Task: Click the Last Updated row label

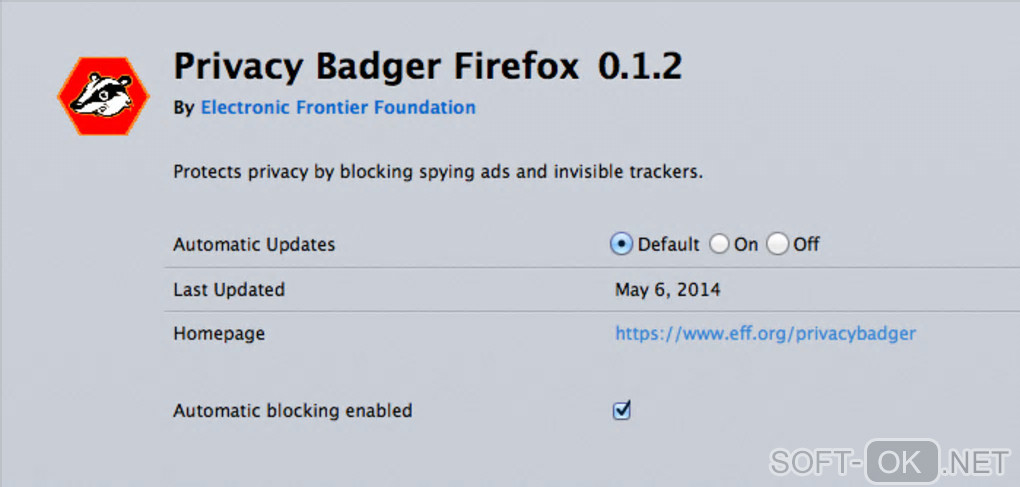Action: 229,290
